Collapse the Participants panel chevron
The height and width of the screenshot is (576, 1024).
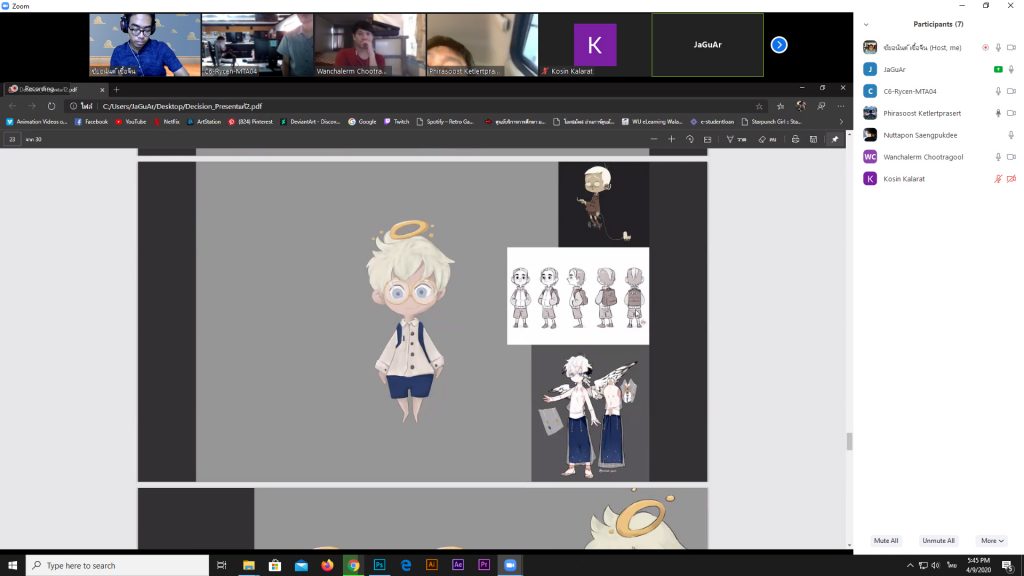(866, 24)
